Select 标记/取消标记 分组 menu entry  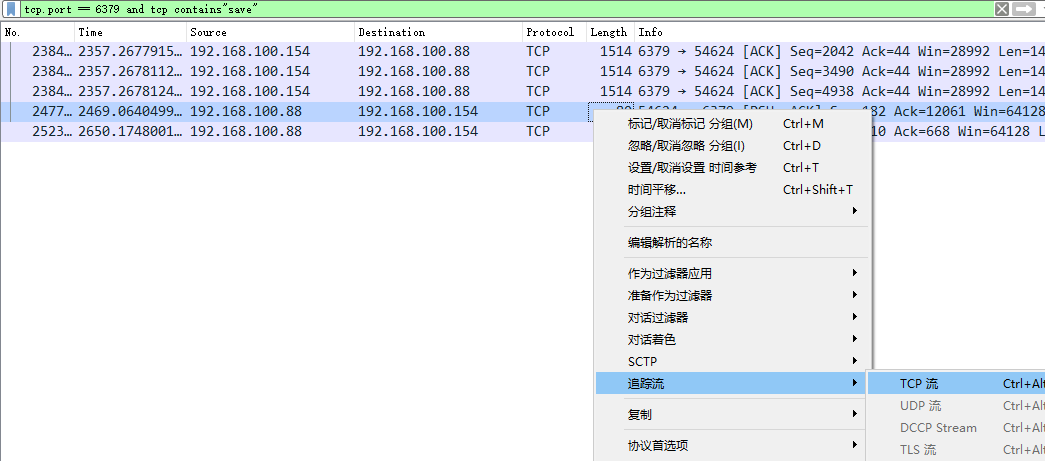point(690,124)
